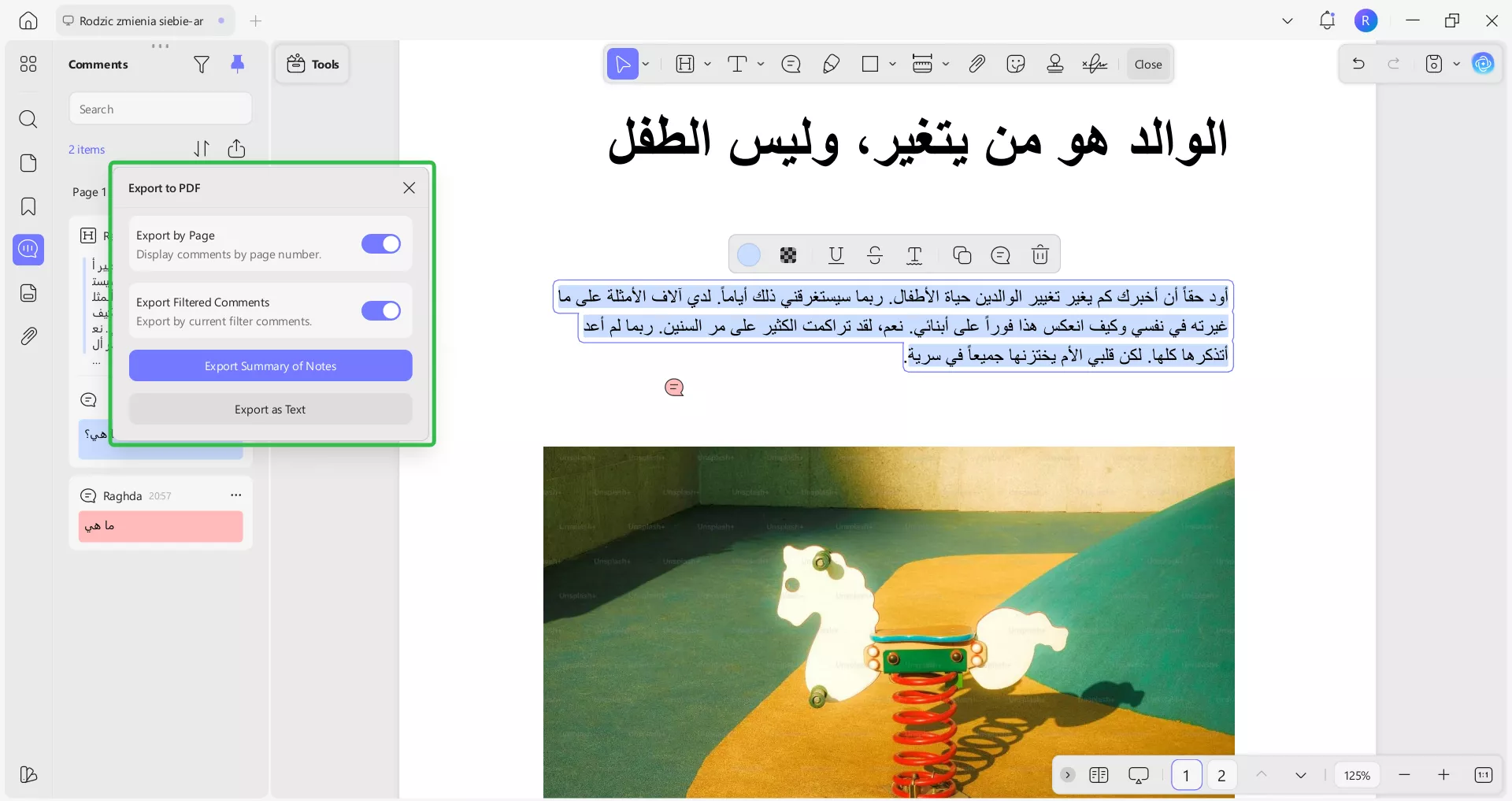Image resolution: width=1512 pixels, height=801 pixels.
Task: Enable the Export by Page toggle
Action: tap(381, 244)
